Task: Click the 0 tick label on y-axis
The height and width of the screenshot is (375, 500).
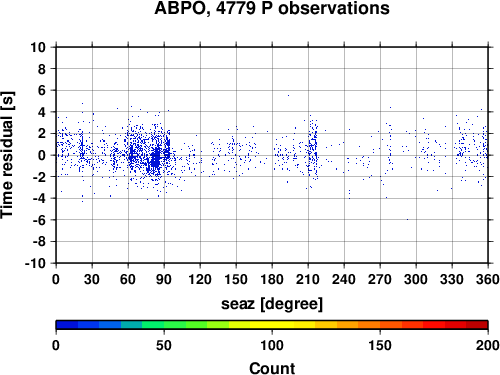Action: click(x=42, y=155)
